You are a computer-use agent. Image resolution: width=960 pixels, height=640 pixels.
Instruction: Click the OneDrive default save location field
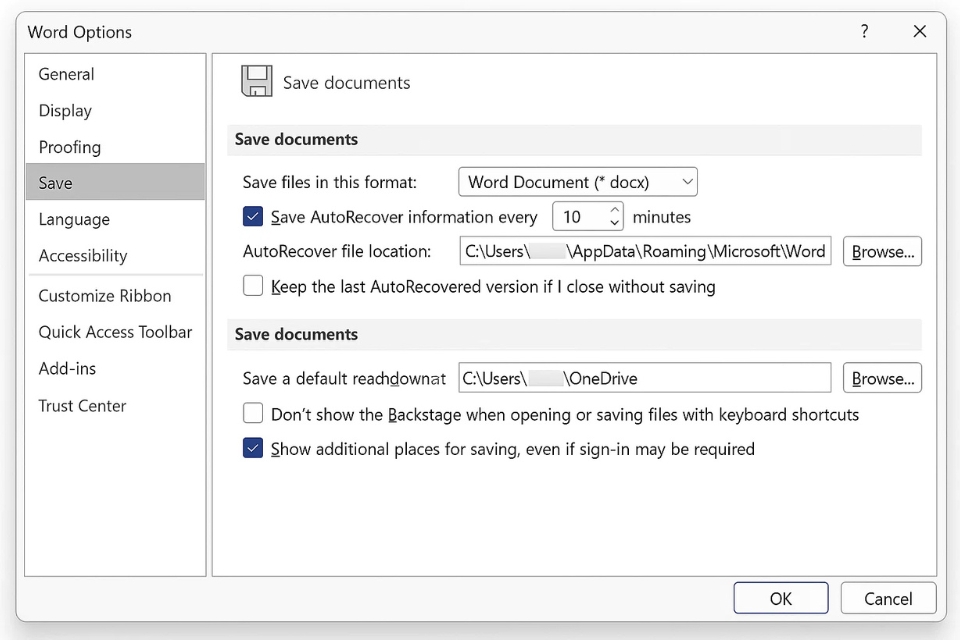click(645, 378)
